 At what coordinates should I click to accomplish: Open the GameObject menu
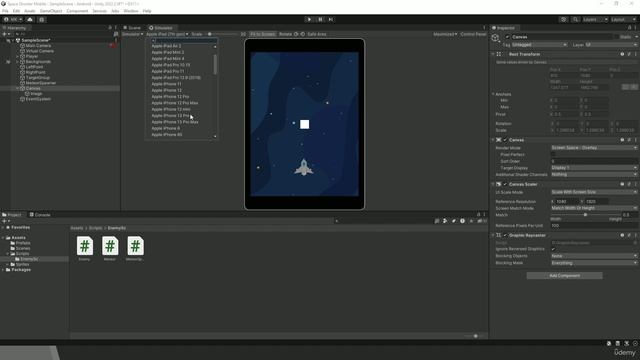[51, 11]
